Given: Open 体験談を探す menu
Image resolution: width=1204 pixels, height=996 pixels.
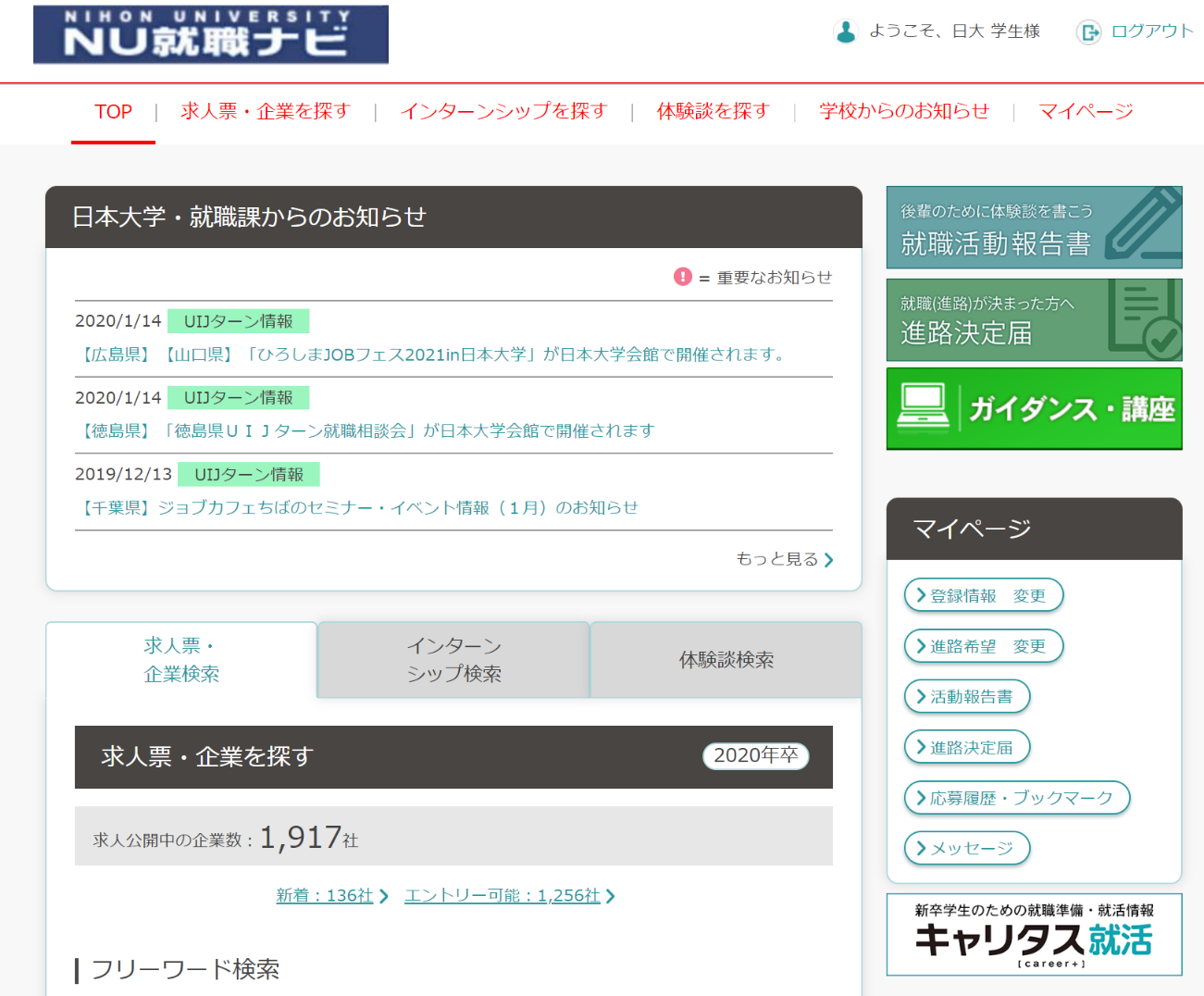Looking at the screenshot, I should [x=714, y=112].
